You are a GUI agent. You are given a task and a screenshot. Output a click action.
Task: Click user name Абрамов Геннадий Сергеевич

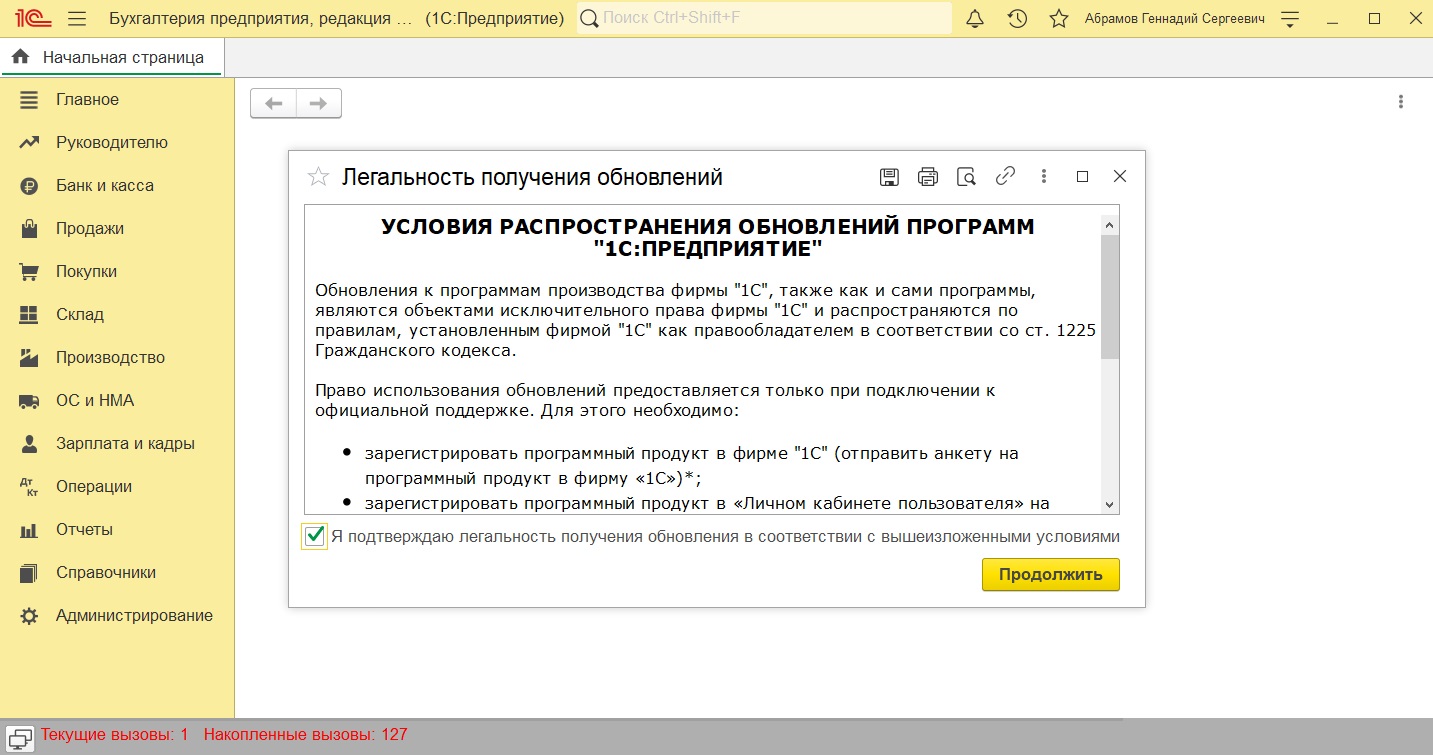[x=1175, y=18]
